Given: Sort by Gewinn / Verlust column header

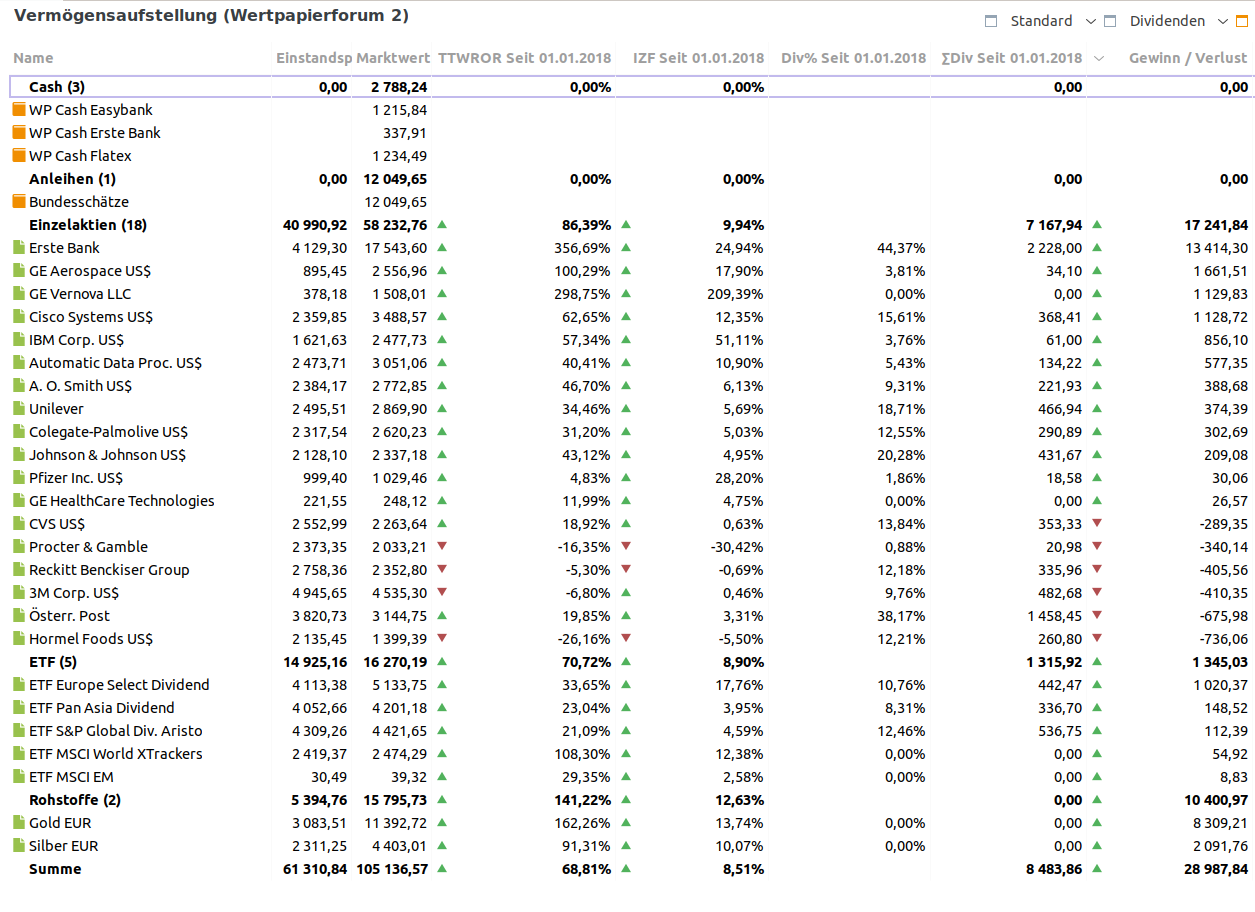Looking at the screenshot, I should click(x=1188, y=58).
